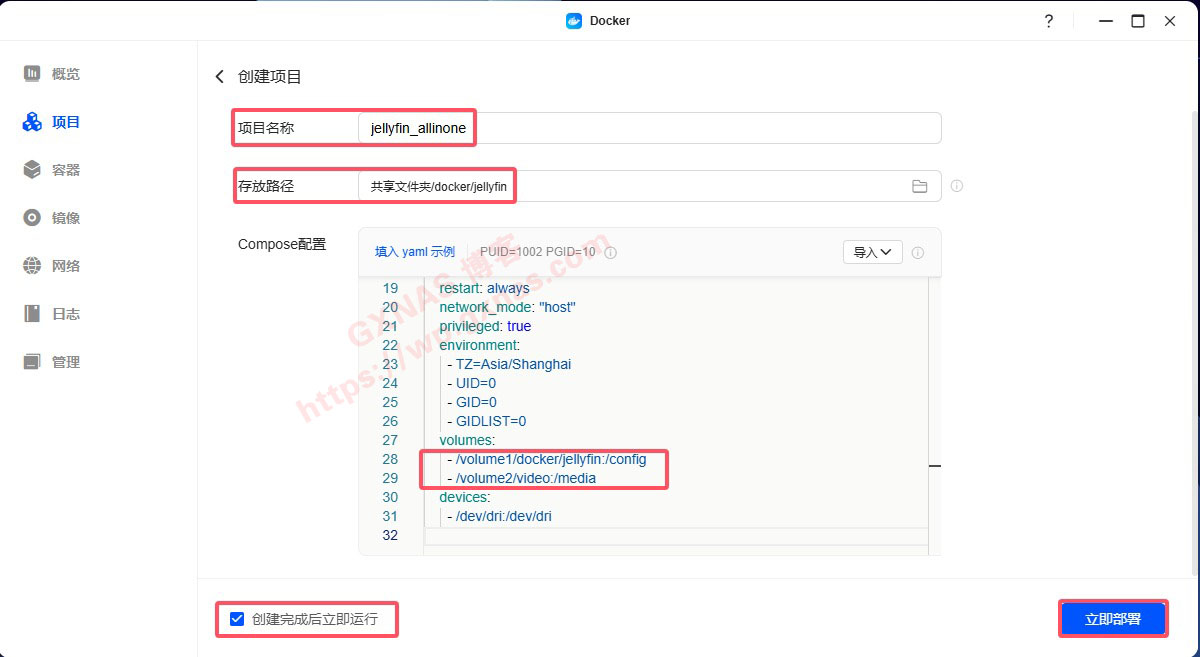This screenshot has height=657, width=1200.
Task: Click the info icon next to storage path
Action: coord(957,186)
